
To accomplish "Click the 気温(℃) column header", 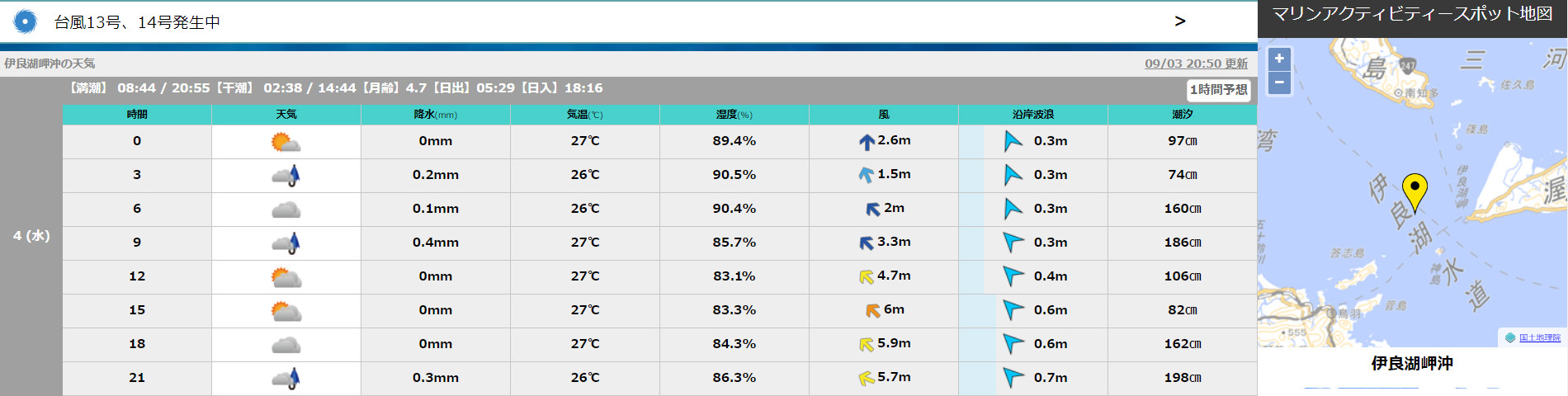I will [x=585, y=115].
